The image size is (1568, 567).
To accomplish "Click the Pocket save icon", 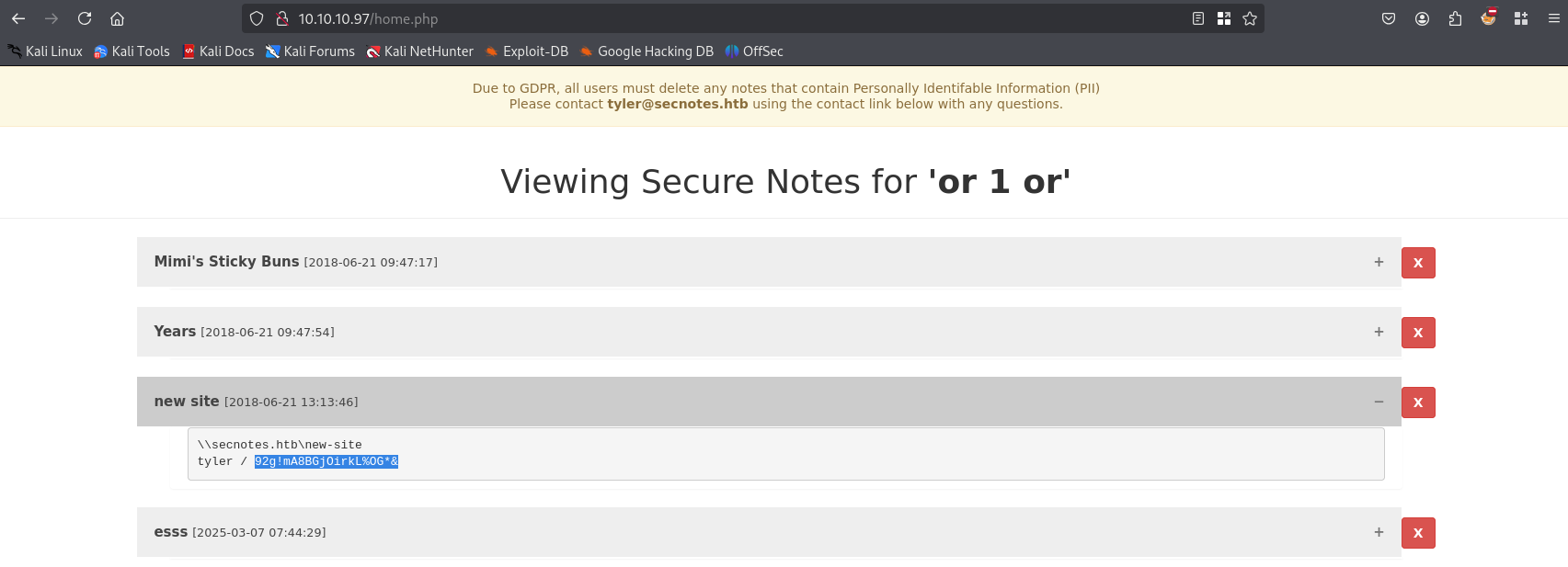I will (x=1389, y=18).
